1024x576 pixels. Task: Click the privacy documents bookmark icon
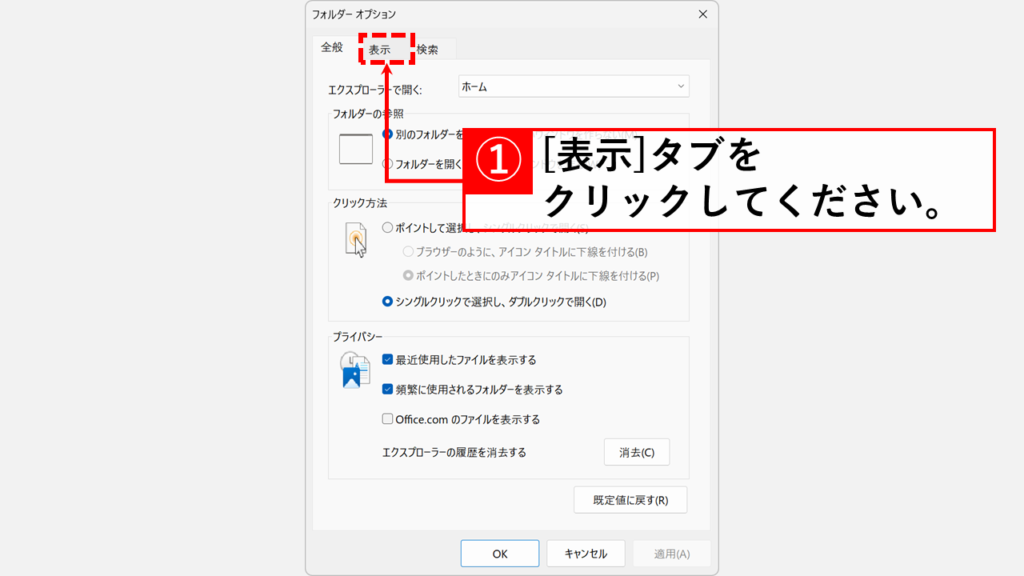(x=355, y=370)
